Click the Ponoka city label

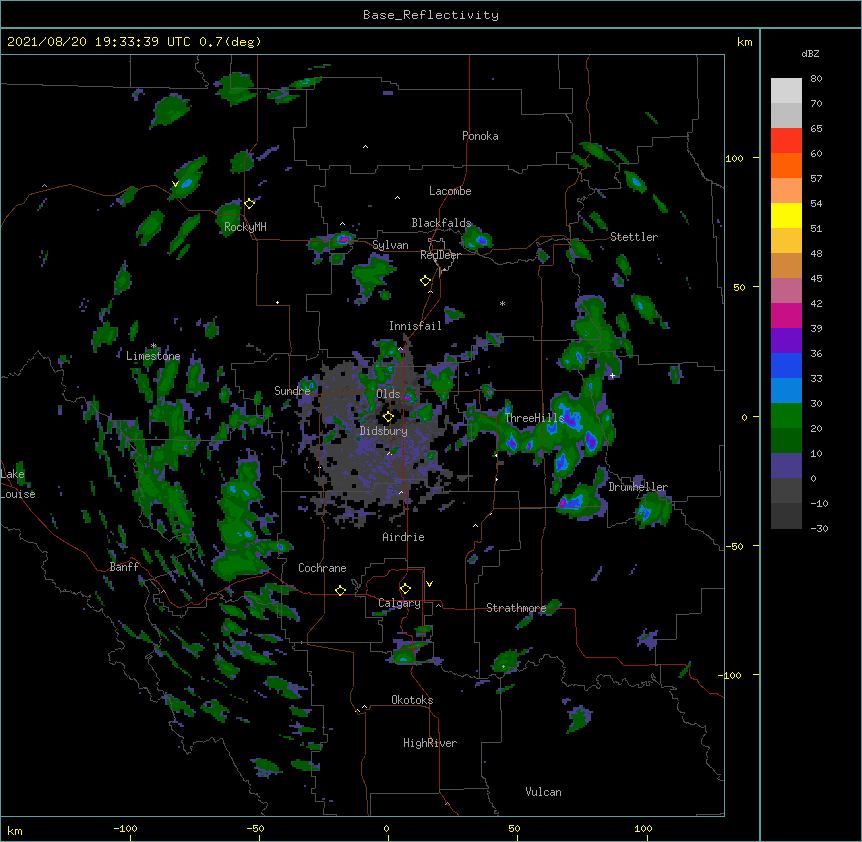(480, 136)
